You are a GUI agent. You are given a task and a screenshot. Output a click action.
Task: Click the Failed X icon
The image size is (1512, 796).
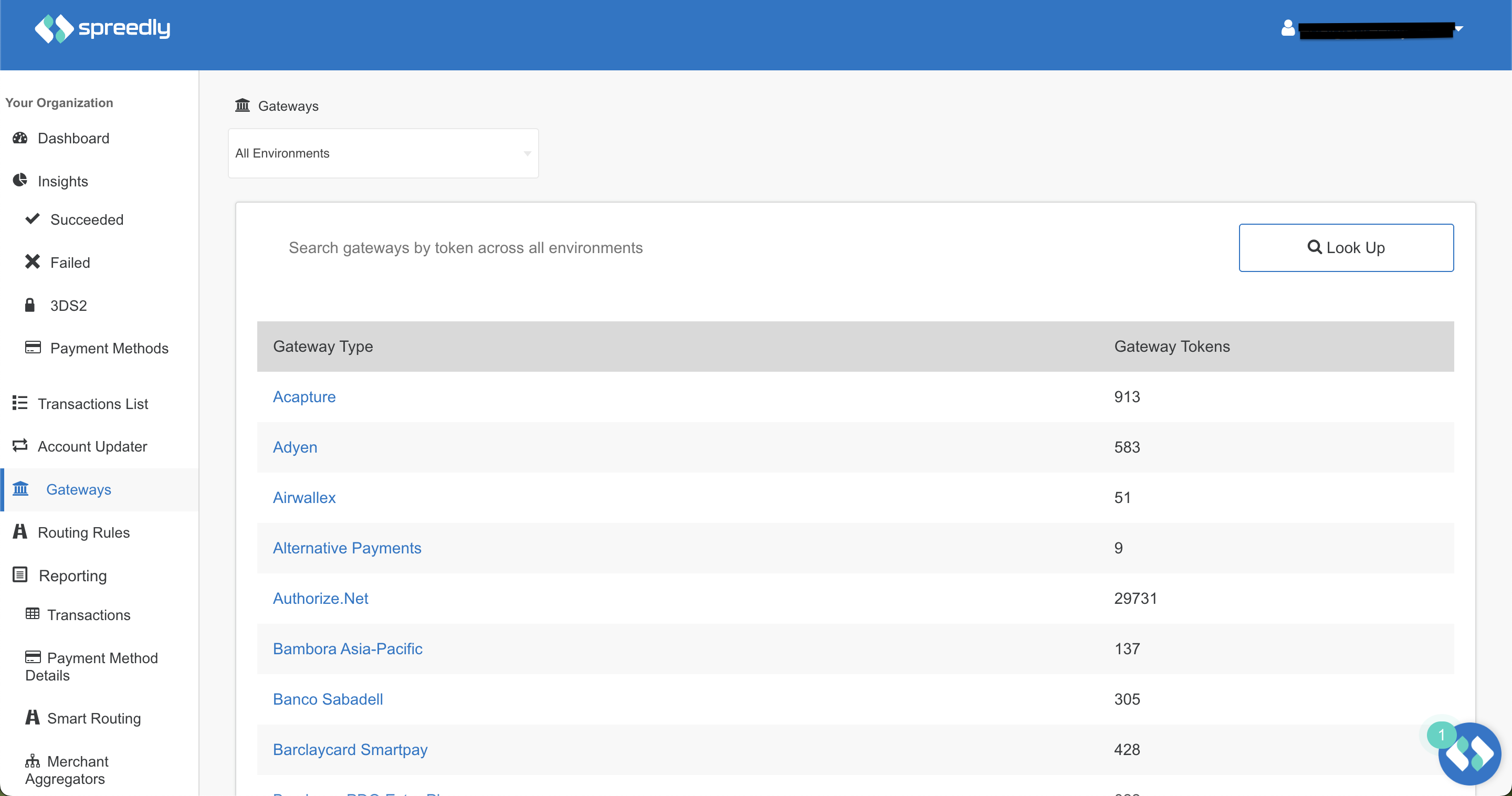click(32, 262)
